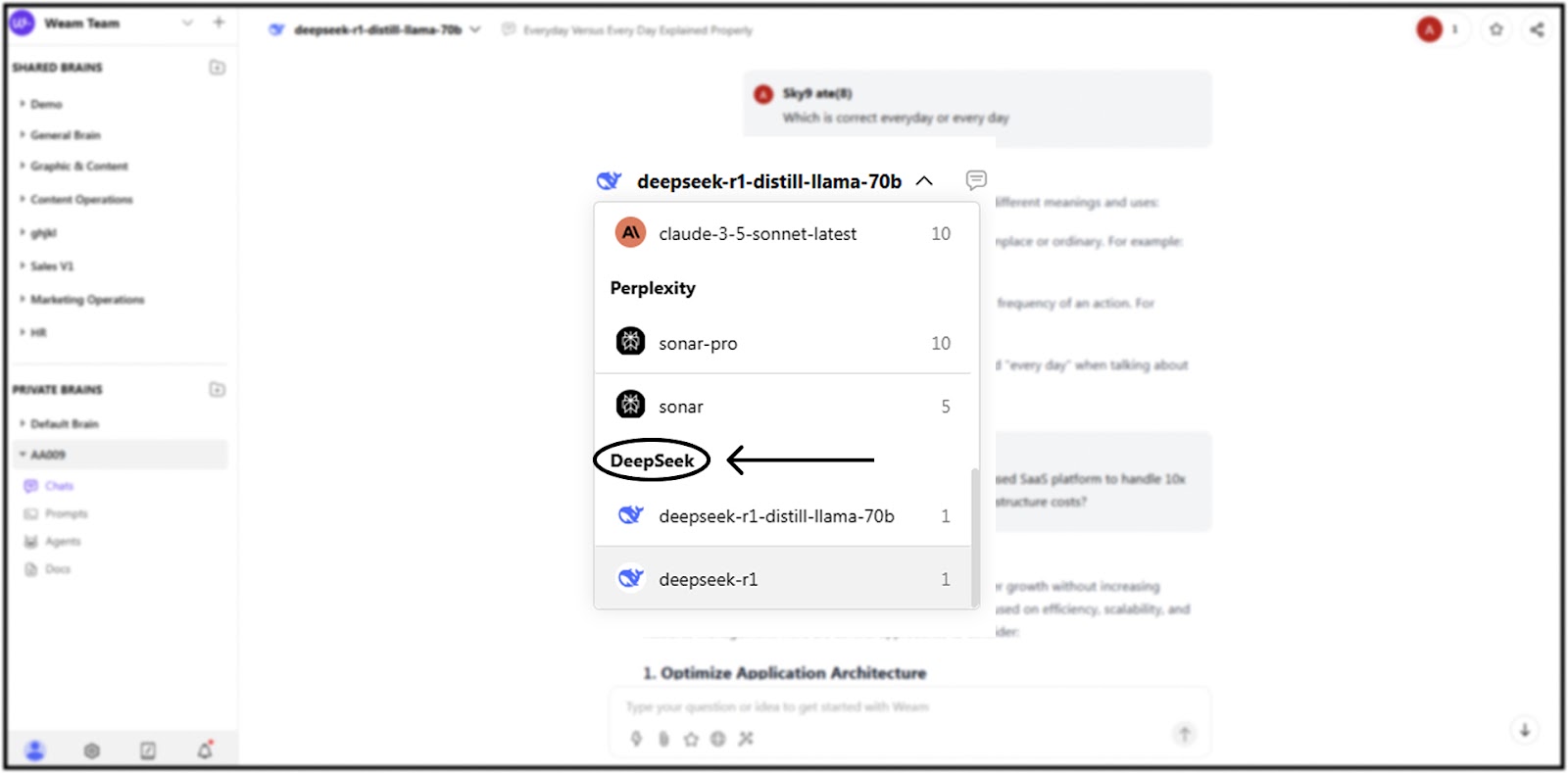Click the Perplexity group heading
Viewport: 1568px width, 773px height.
coord(653,288)
